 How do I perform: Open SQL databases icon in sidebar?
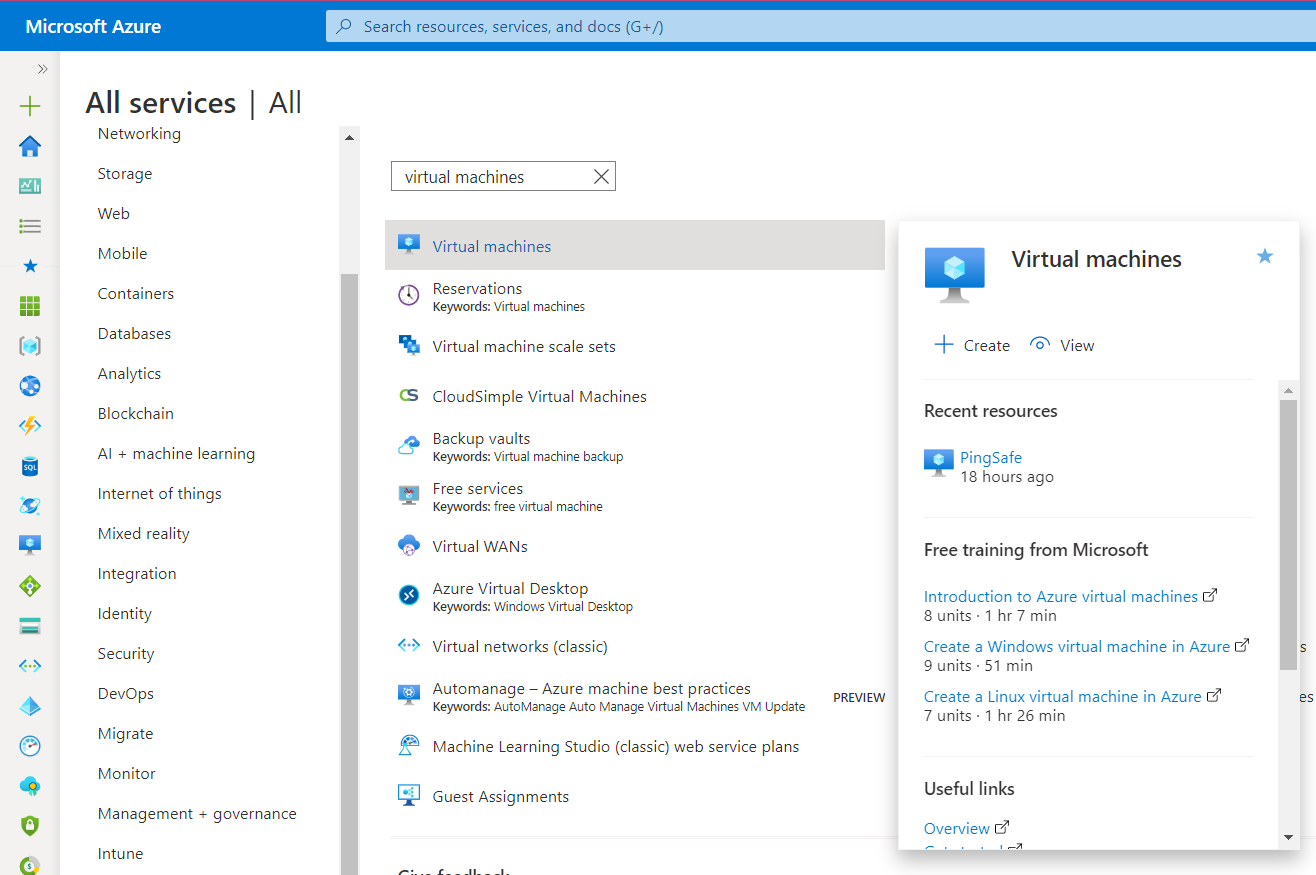(30, 466)
